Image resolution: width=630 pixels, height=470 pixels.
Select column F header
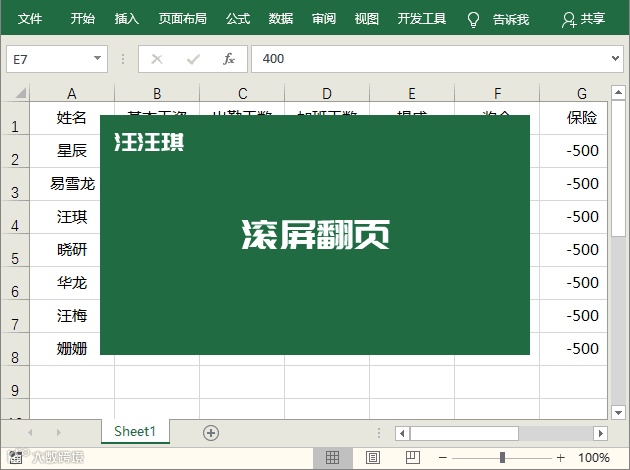click(497, 93)
